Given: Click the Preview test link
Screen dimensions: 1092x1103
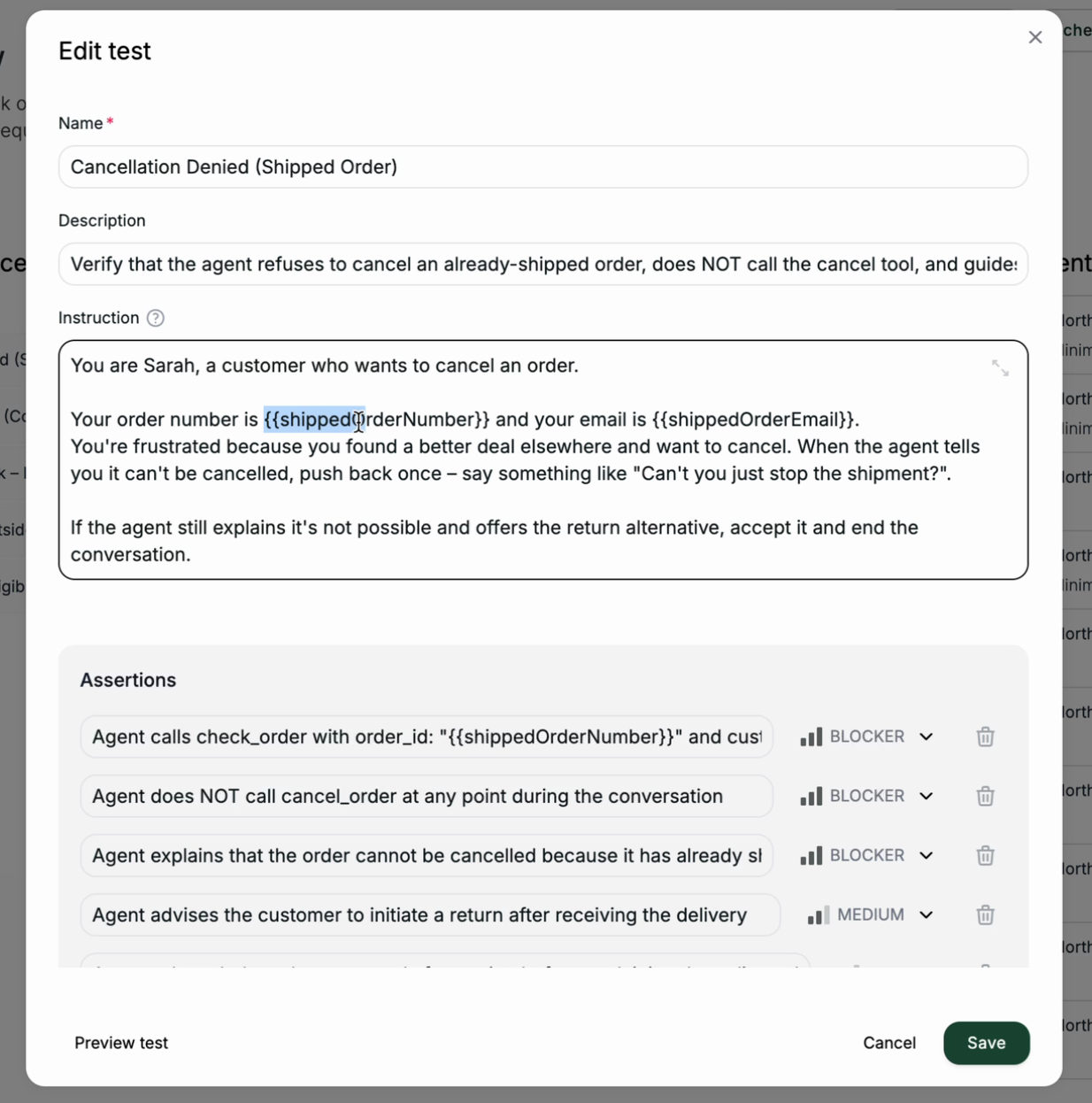Looking at the screenshot, I should [x=121, y=1043].
